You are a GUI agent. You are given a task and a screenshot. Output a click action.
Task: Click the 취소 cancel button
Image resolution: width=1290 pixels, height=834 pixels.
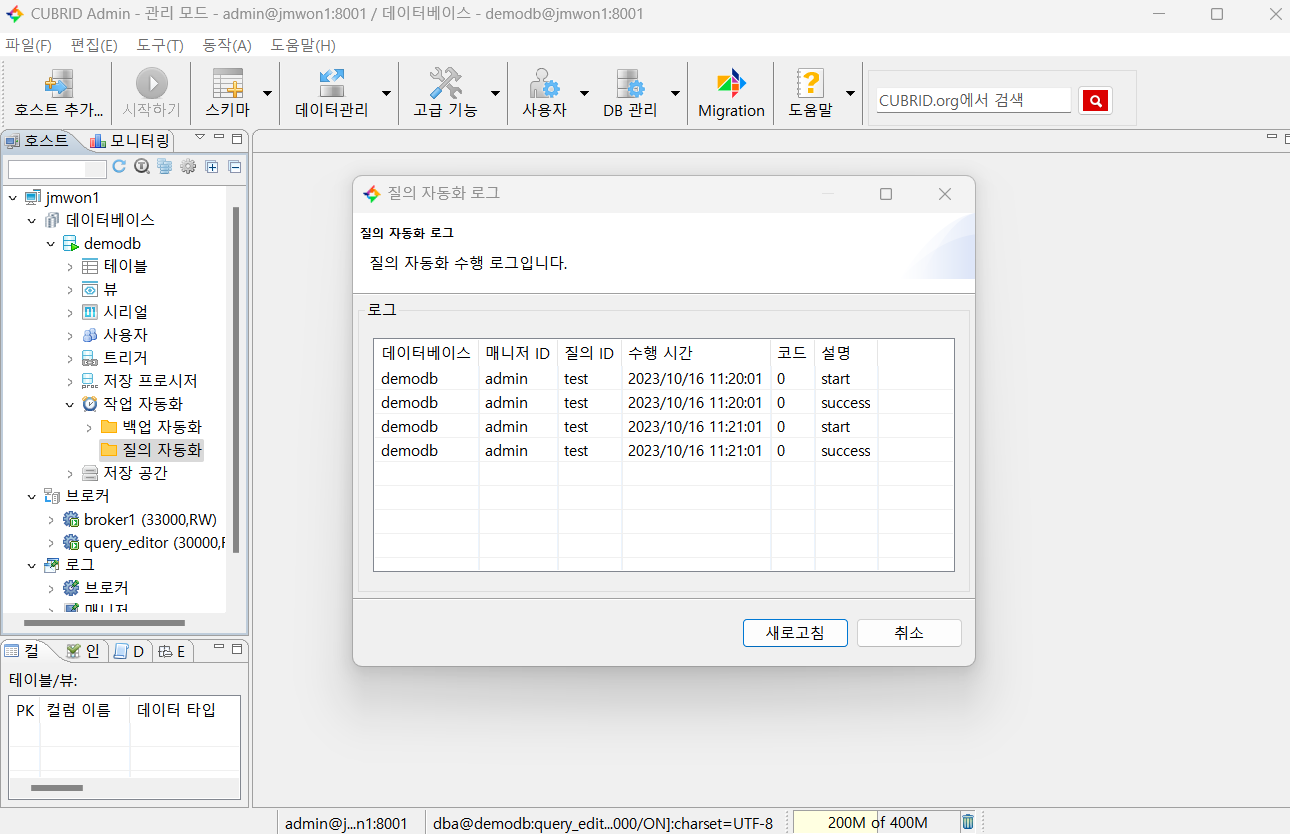point(909,633)
